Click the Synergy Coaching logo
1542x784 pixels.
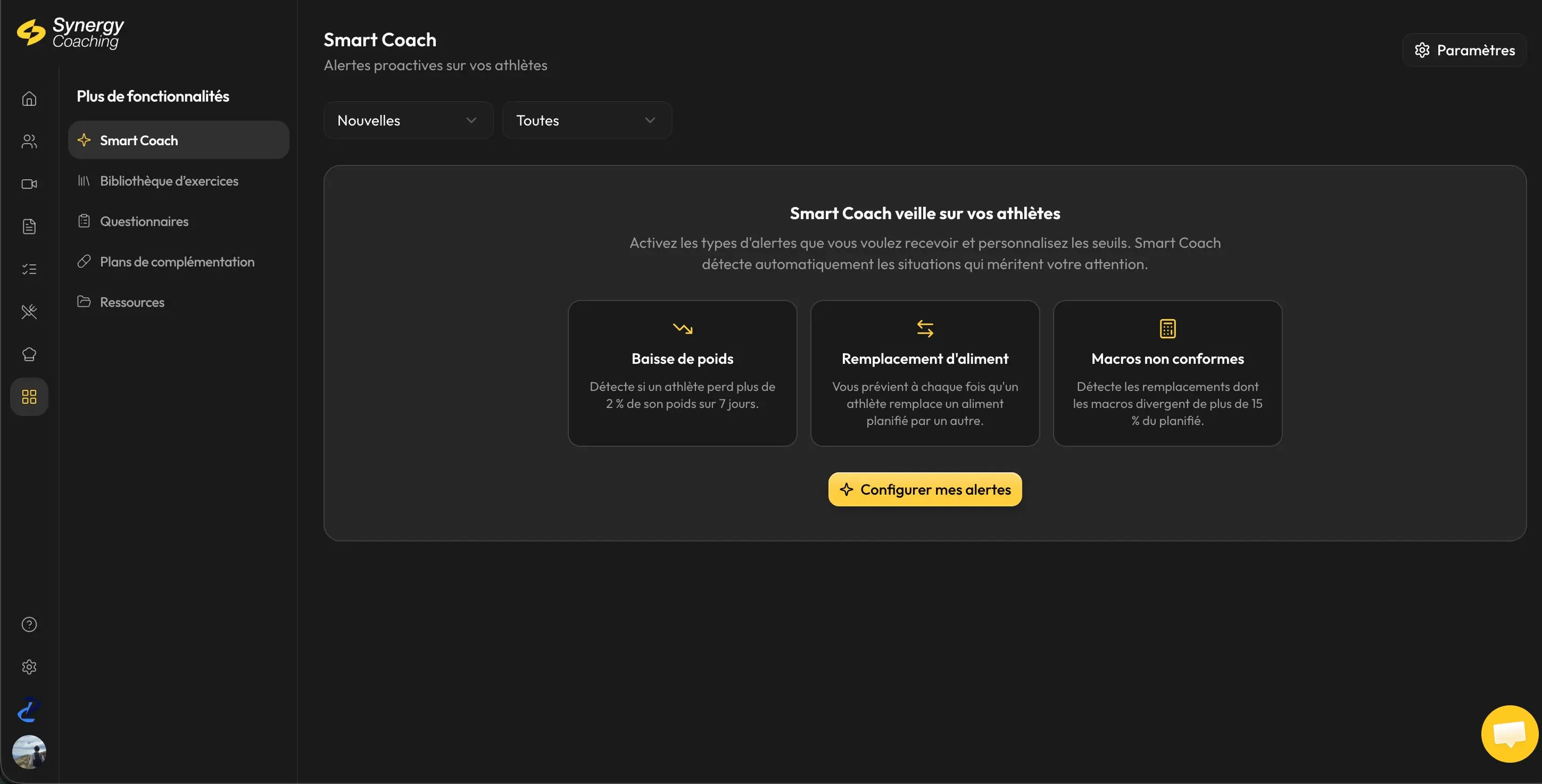click(x=70, y=32)
